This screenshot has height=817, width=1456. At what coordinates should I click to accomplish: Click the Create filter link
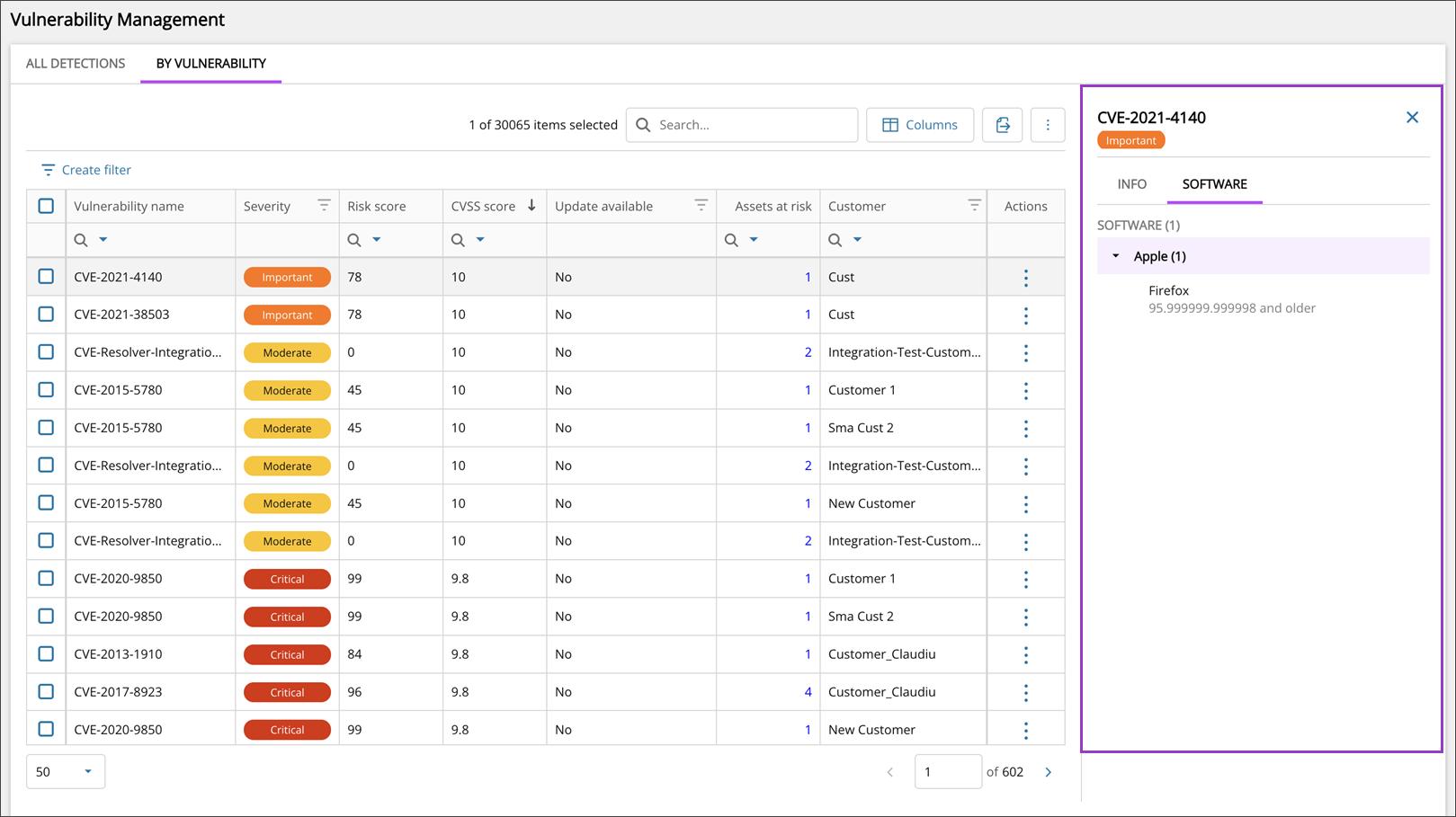[x=86, y=170]
